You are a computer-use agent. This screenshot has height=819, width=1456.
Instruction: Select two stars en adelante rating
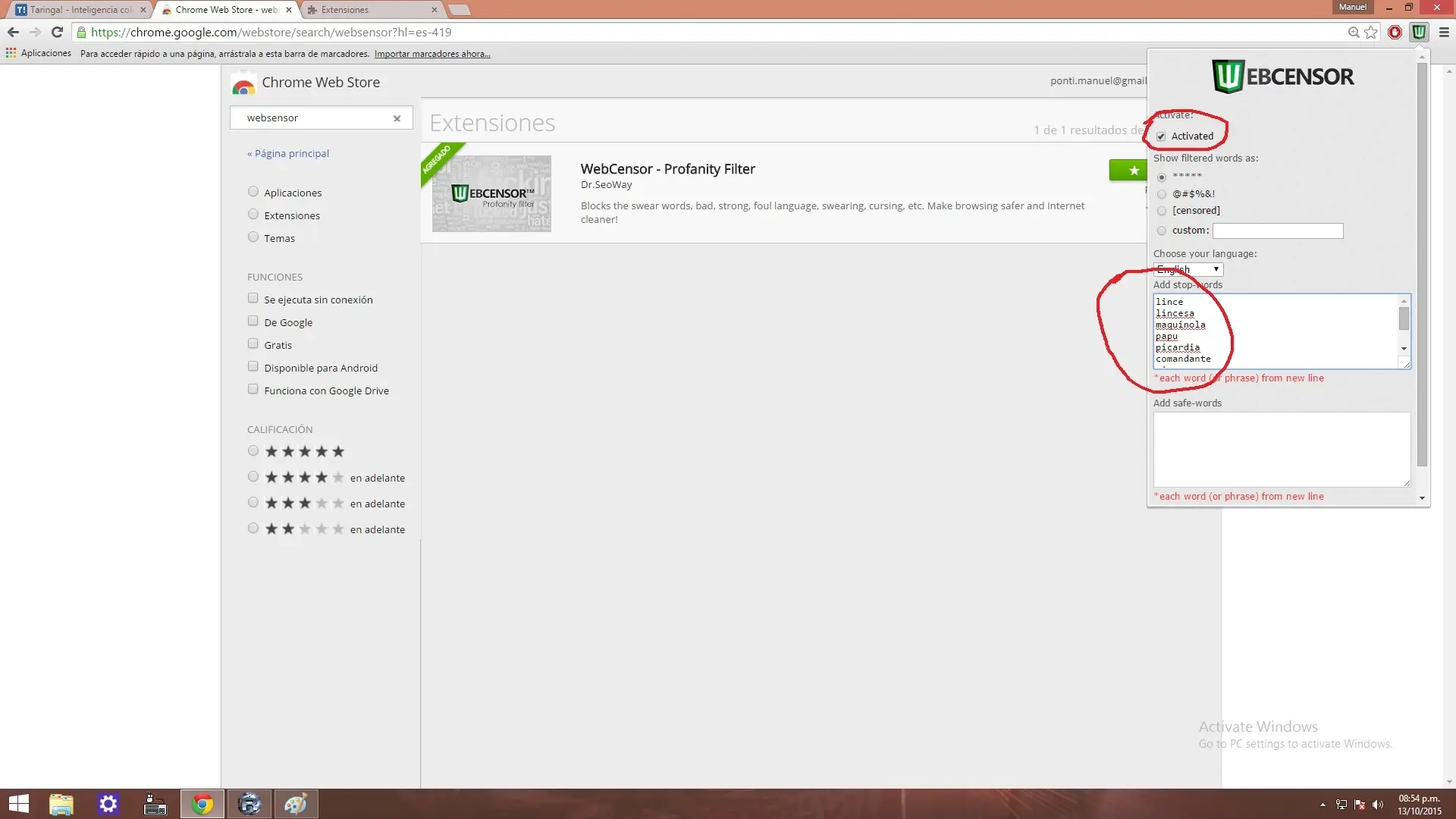point(253,529)
